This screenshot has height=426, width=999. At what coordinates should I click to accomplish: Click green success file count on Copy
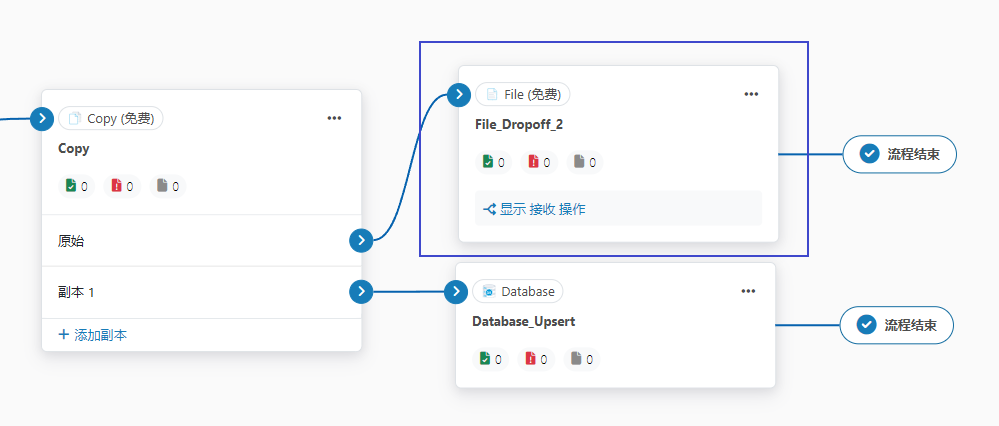(x=76, y=186)
